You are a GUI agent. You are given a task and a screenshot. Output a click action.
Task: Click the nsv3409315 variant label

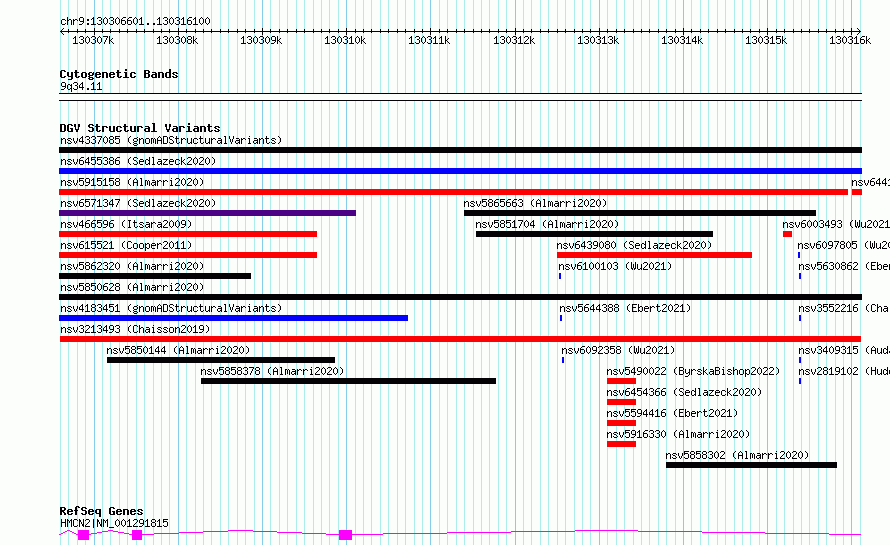[844, 350]
